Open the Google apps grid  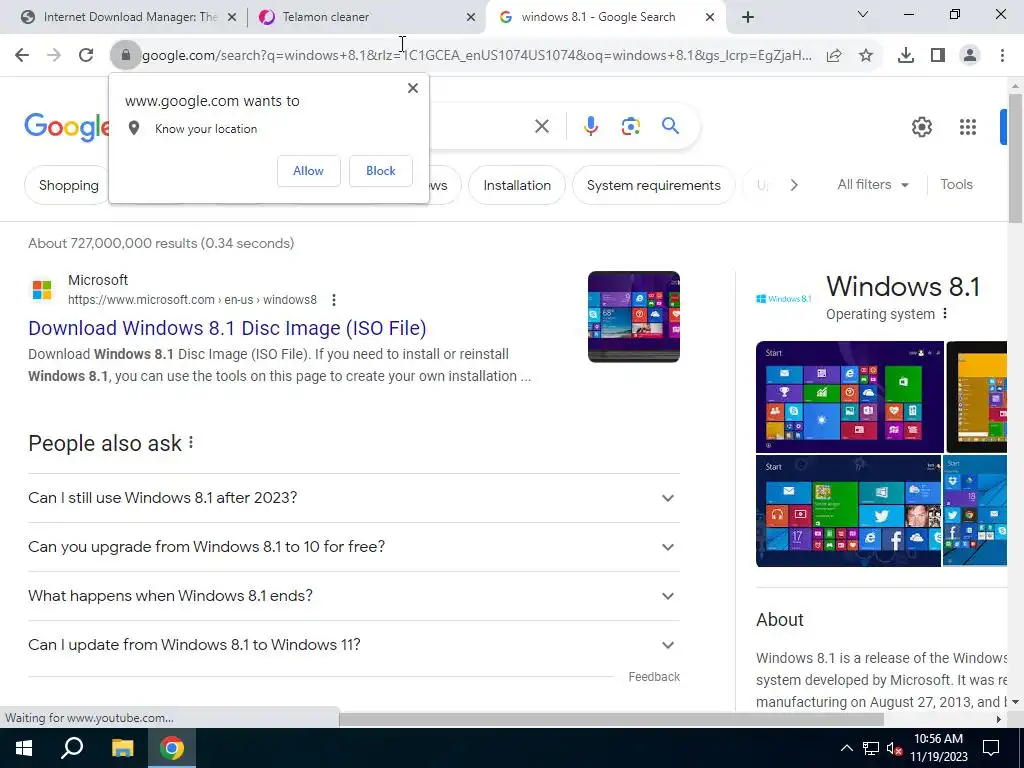[x=968, y=127]
